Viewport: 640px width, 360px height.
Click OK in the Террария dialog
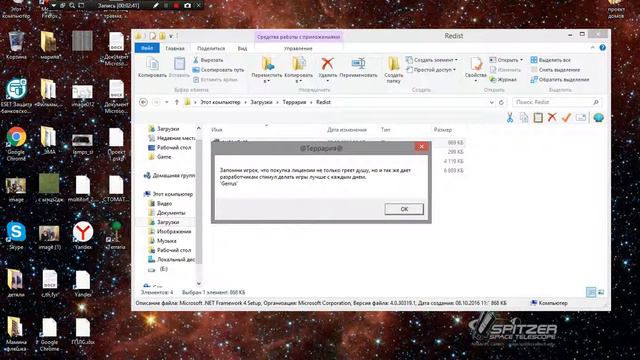[x=404, y=209]
